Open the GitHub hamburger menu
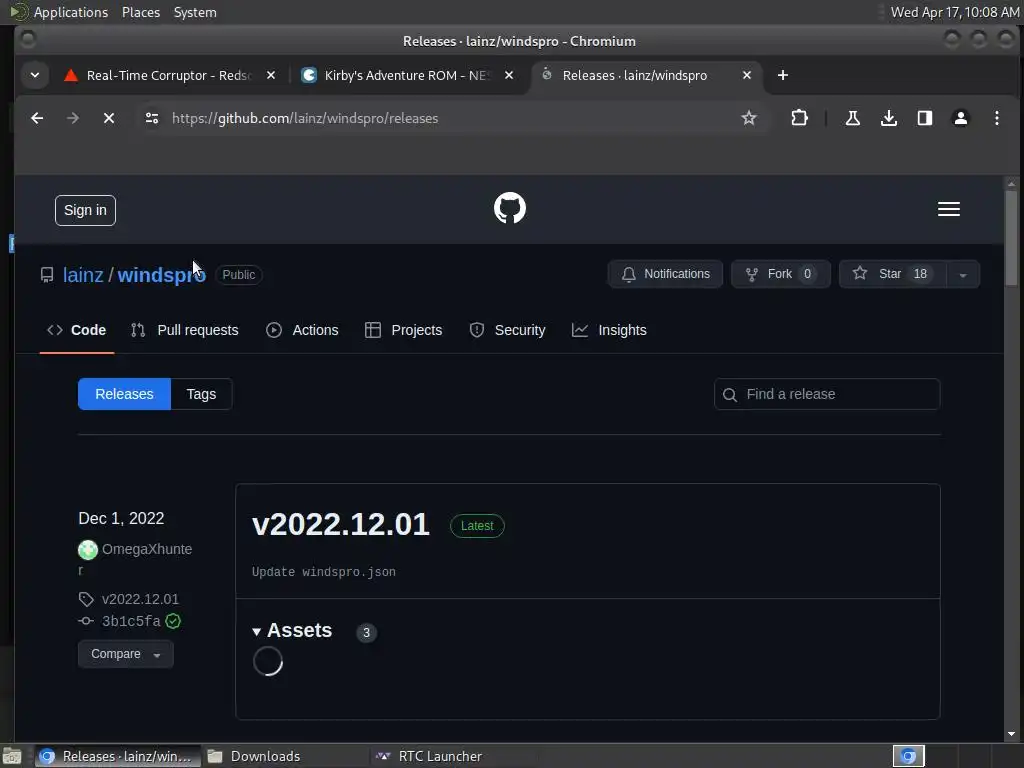This screenshot has width=1024, height=768. click(948, 209)
